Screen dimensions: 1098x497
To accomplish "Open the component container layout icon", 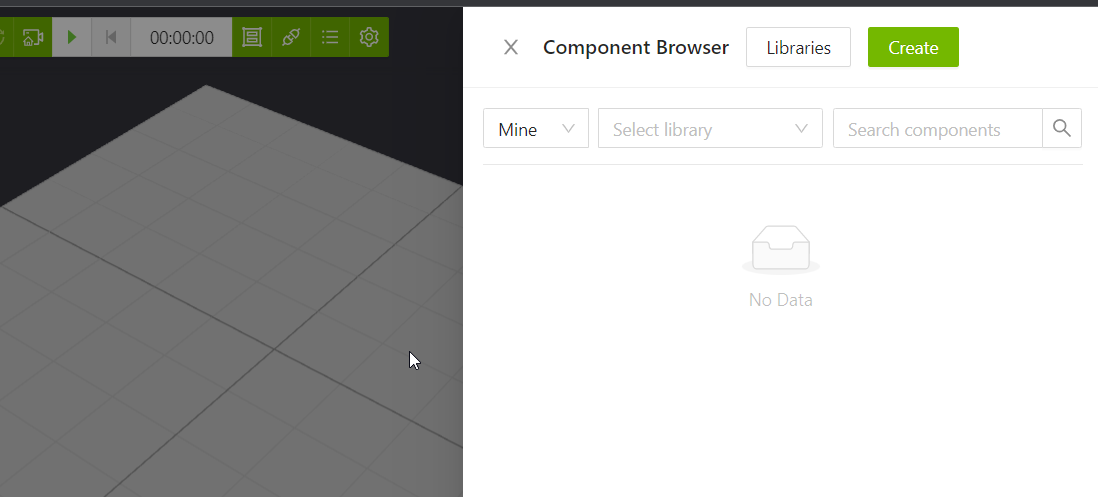I will point(252,37).
